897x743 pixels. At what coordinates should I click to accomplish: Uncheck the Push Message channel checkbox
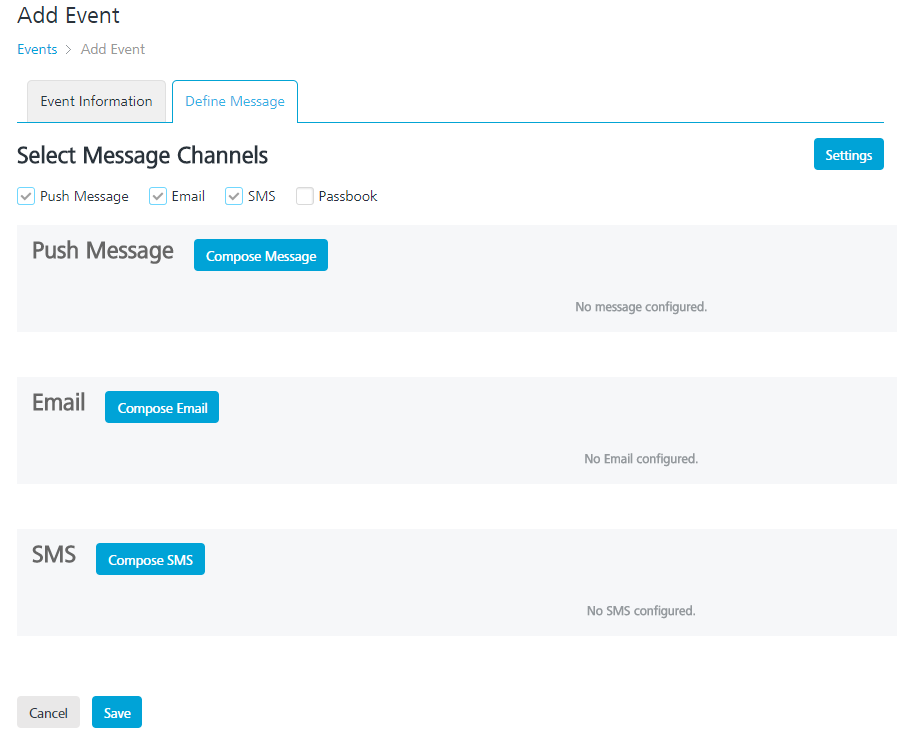tap(26, 196)
